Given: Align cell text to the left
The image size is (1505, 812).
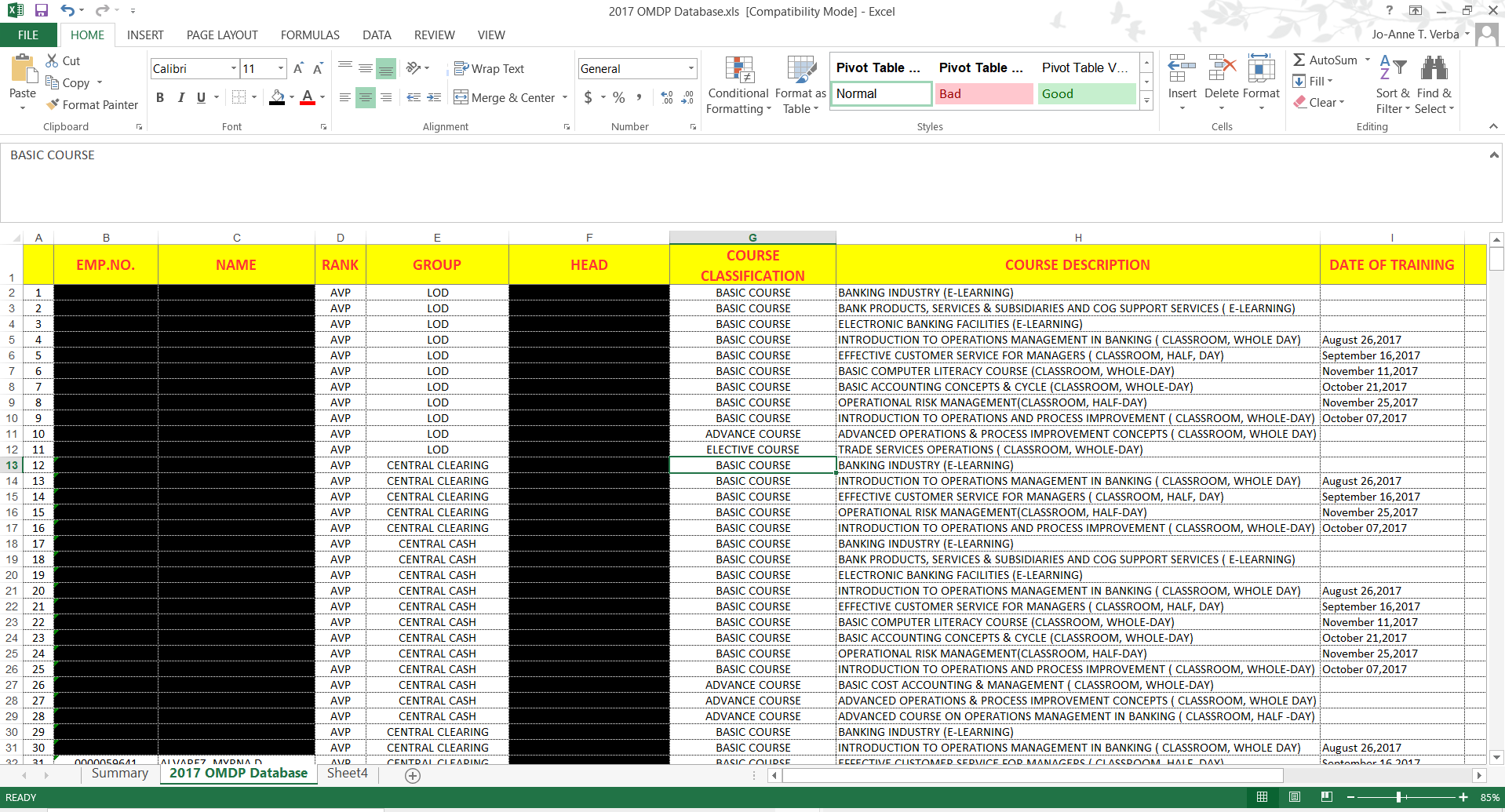Looking at the screenshot, I should pos(345,97).
